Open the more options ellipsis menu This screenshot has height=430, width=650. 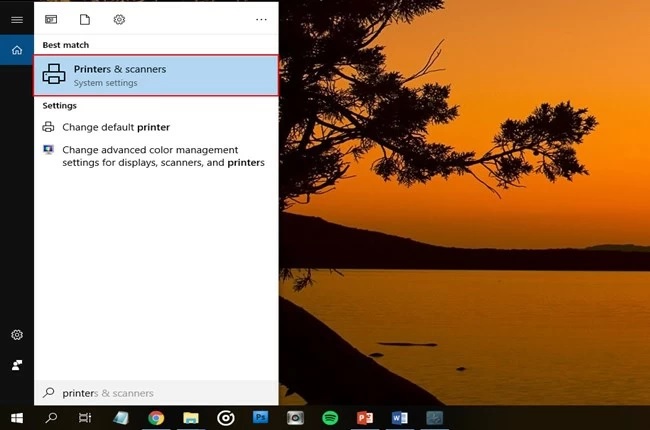[x=261, y=19]
